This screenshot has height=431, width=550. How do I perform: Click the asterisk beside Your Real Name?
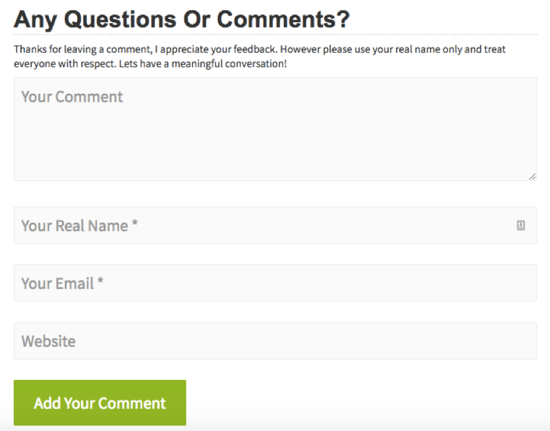click(x=135, y=223)
